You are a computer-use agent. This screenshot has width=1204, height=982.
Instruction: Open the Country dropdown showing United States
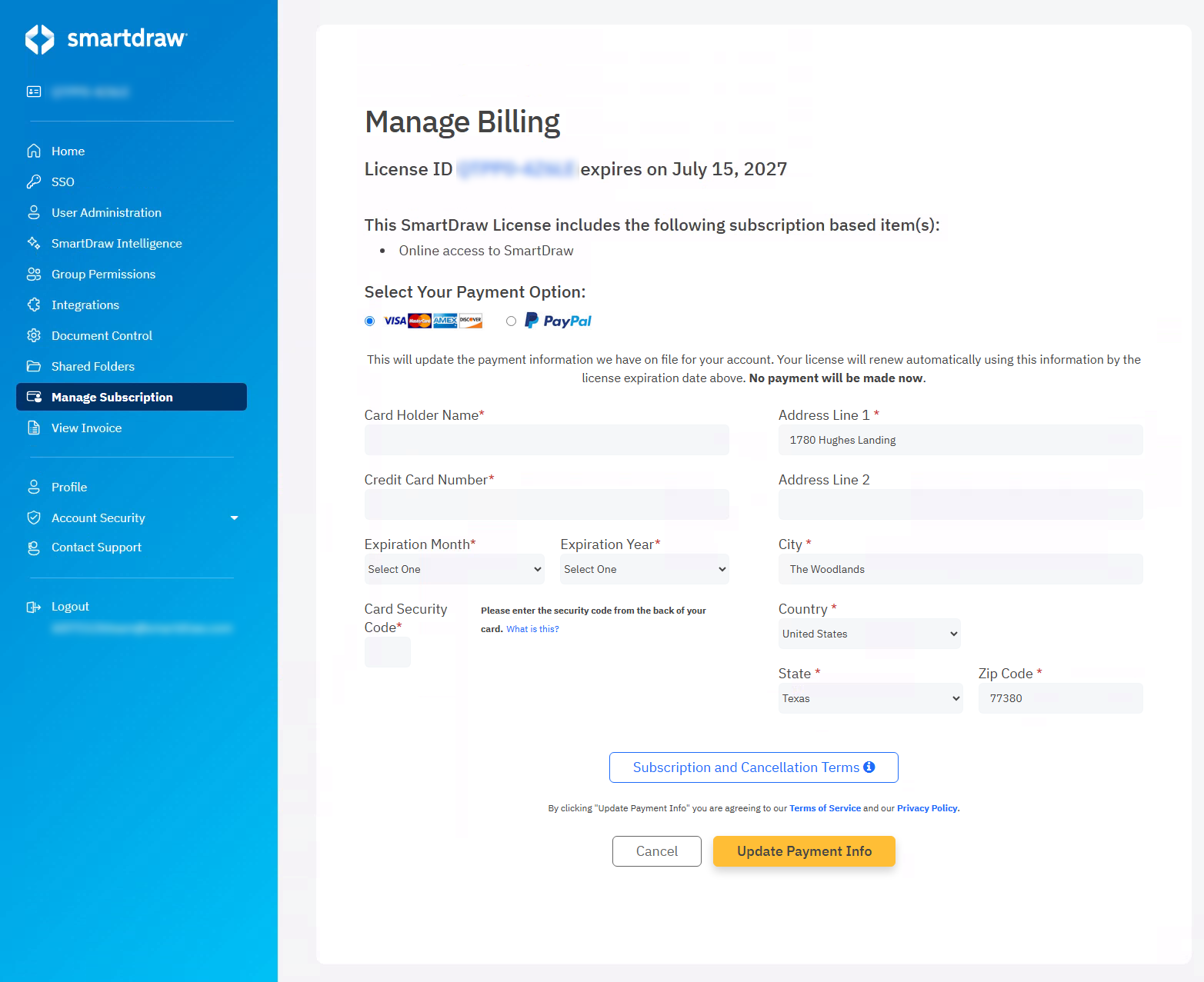tap(869, 634)
